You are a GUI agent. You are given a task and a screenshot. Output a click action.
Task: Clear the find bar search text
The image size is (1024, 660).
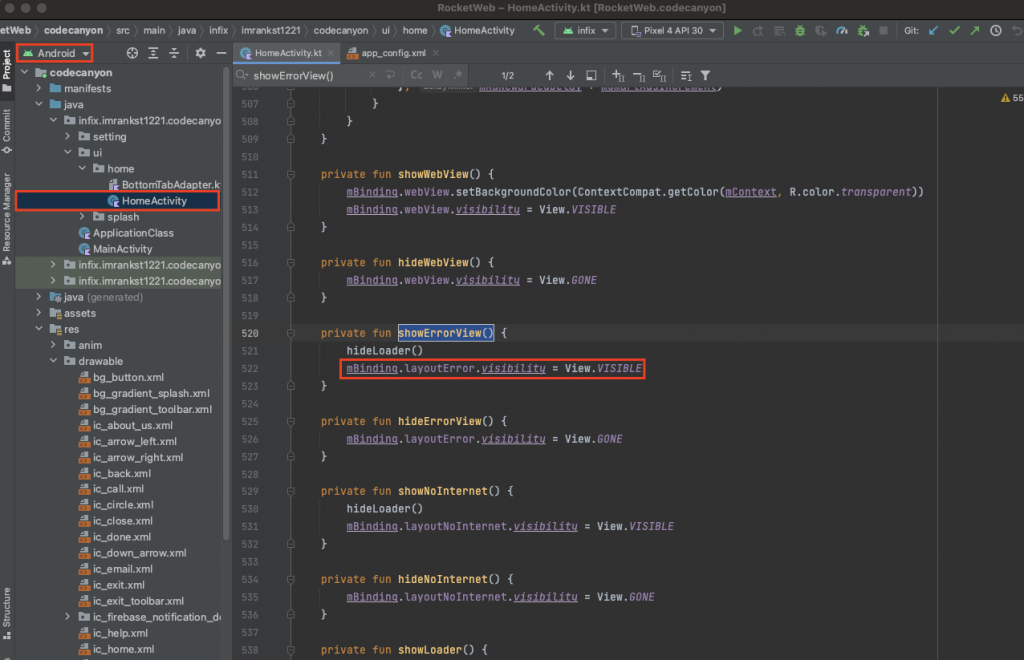tap(372, 75)
